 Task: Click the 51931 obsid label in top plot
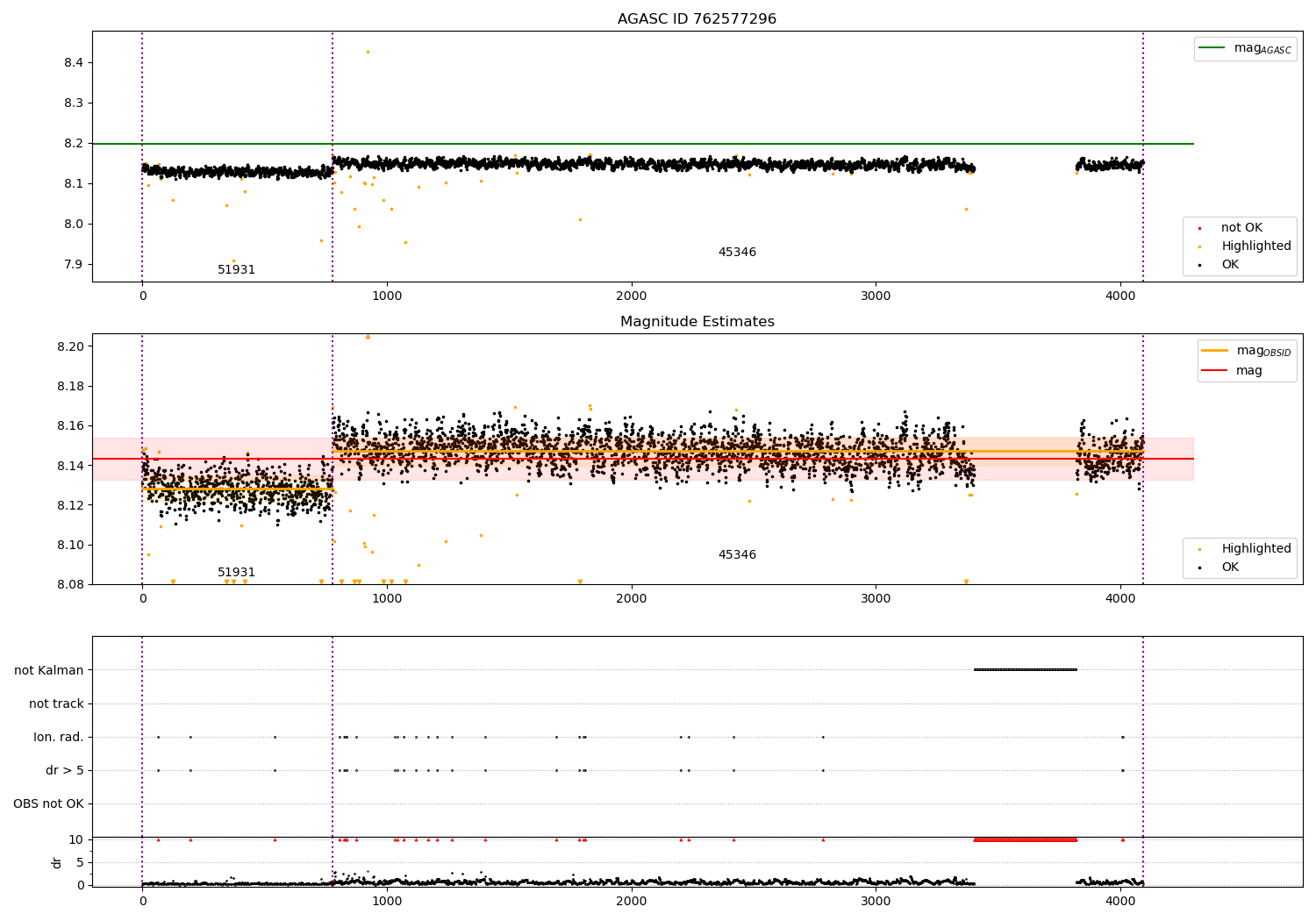tap(237, 269)
